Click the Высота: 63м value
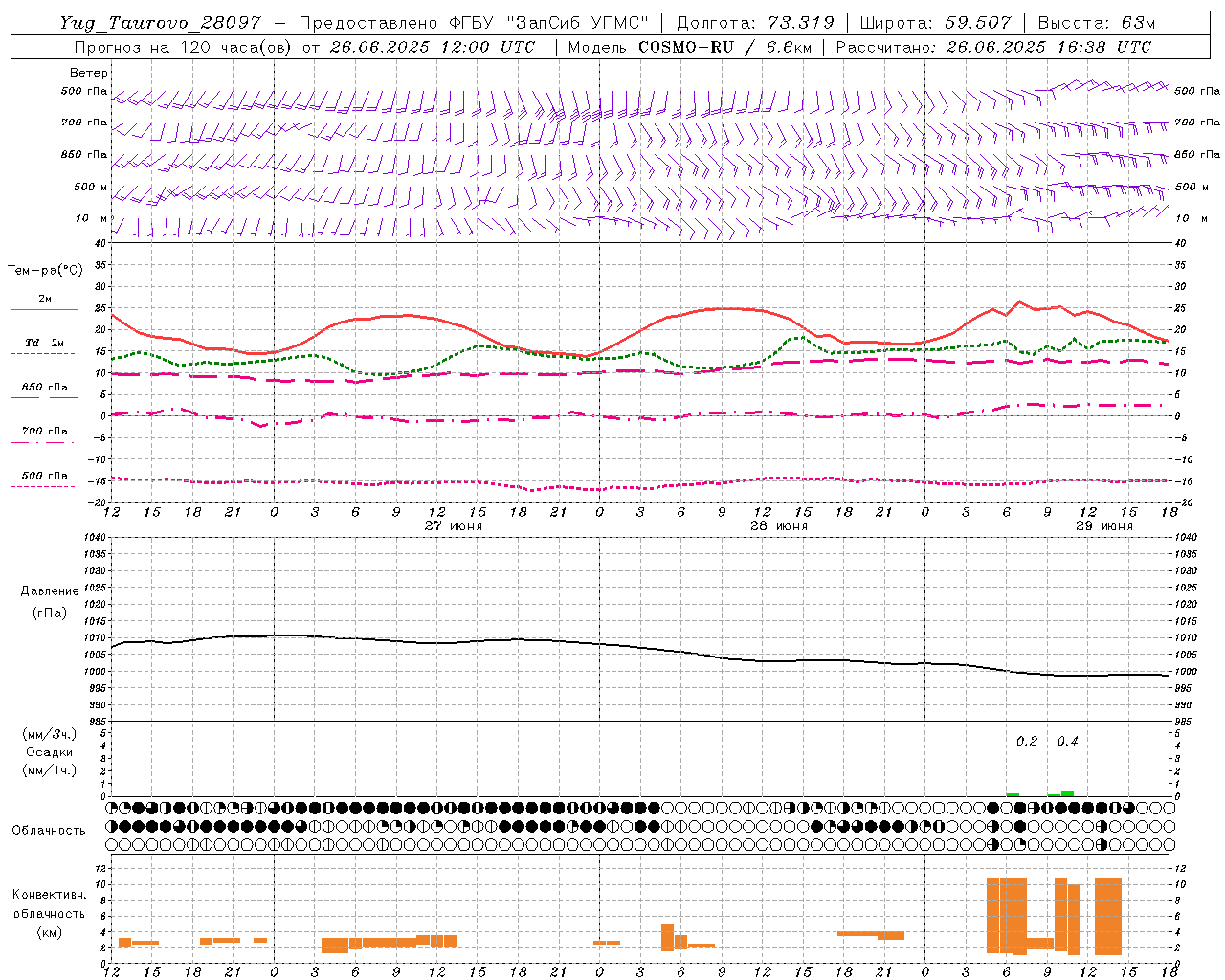The height and width of the screenshot is (980, 1225). pos(1097,23)
